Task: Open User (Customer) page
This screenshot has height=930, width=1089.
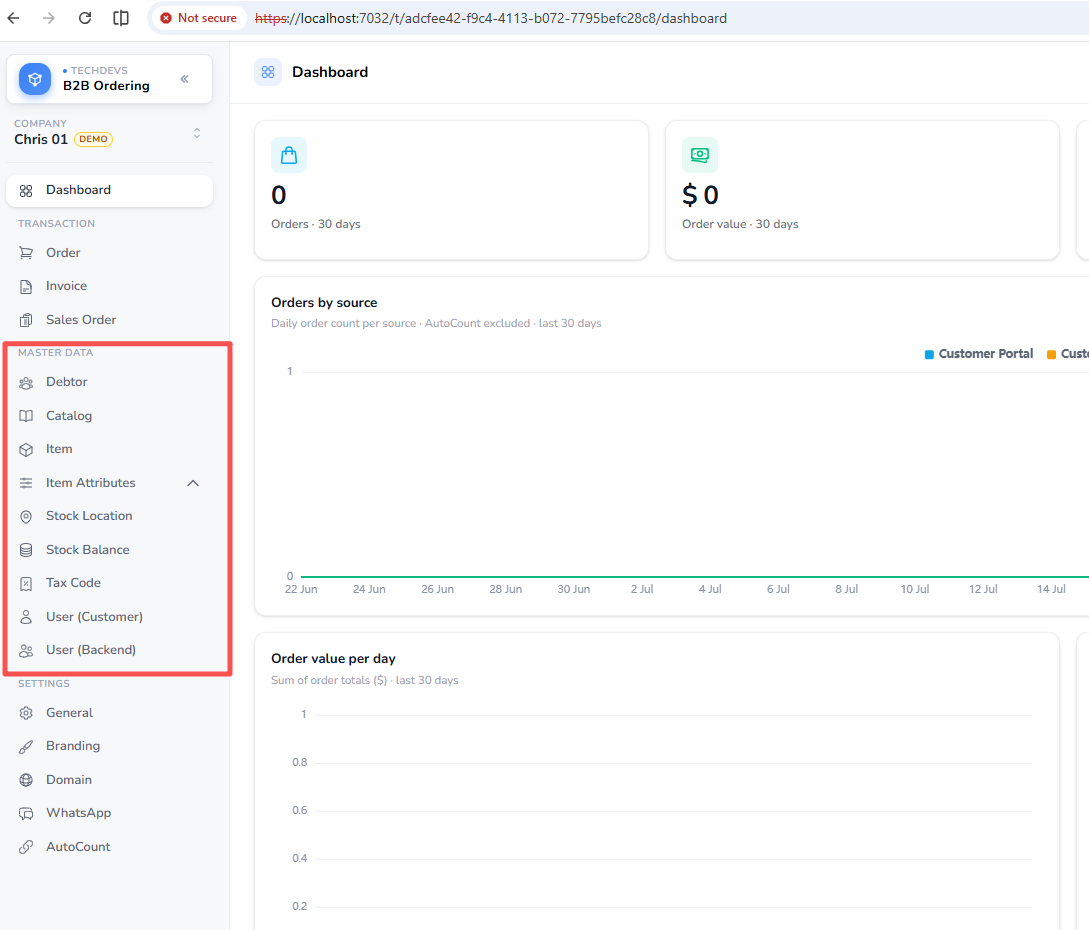Action: coord(110,617)
